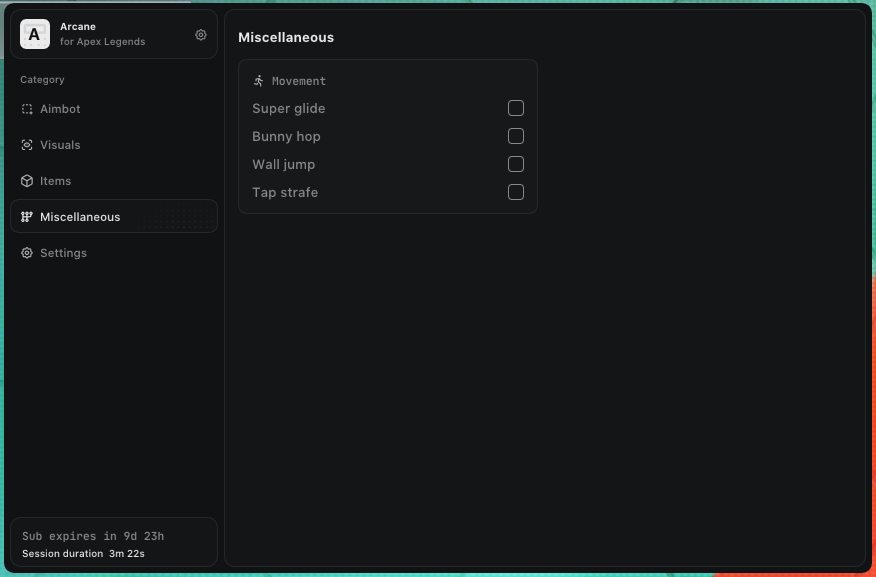Click the "Sub expires in 9d 23h" text
The image size is (876, 577).
coord(93,536)
